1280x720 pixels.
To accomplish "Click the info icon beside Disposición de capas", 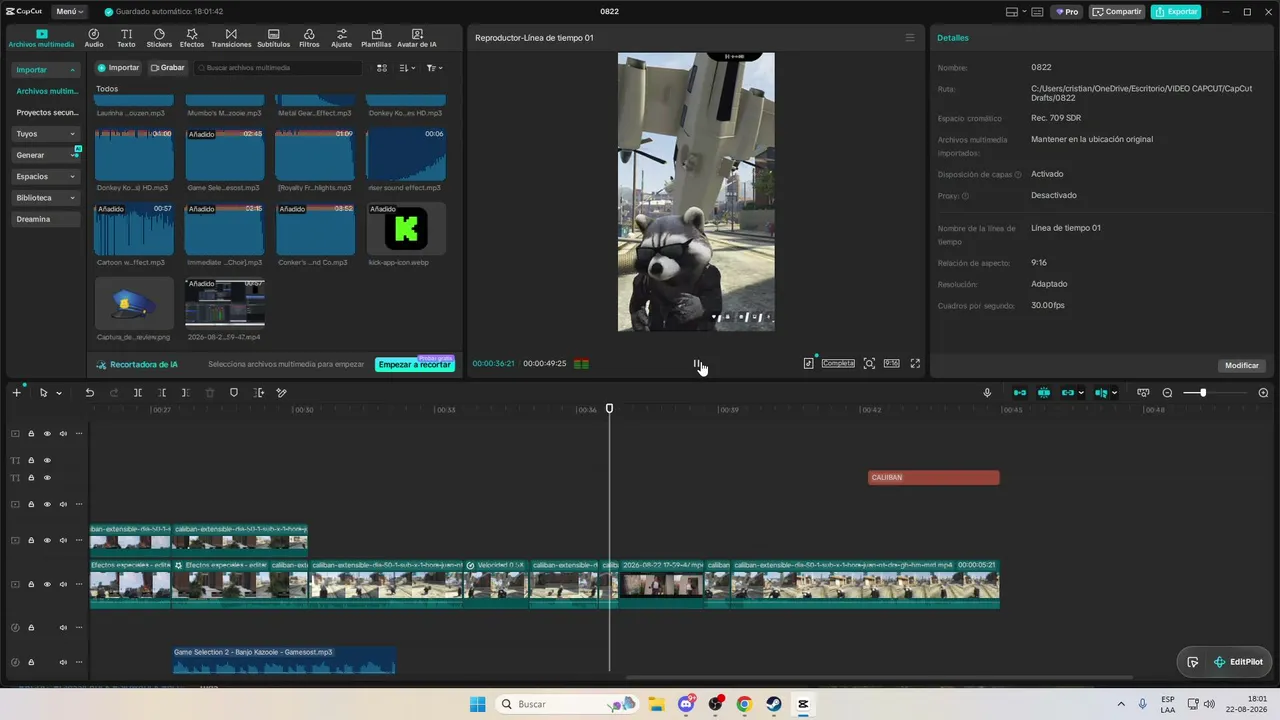I will point(1018,175).
